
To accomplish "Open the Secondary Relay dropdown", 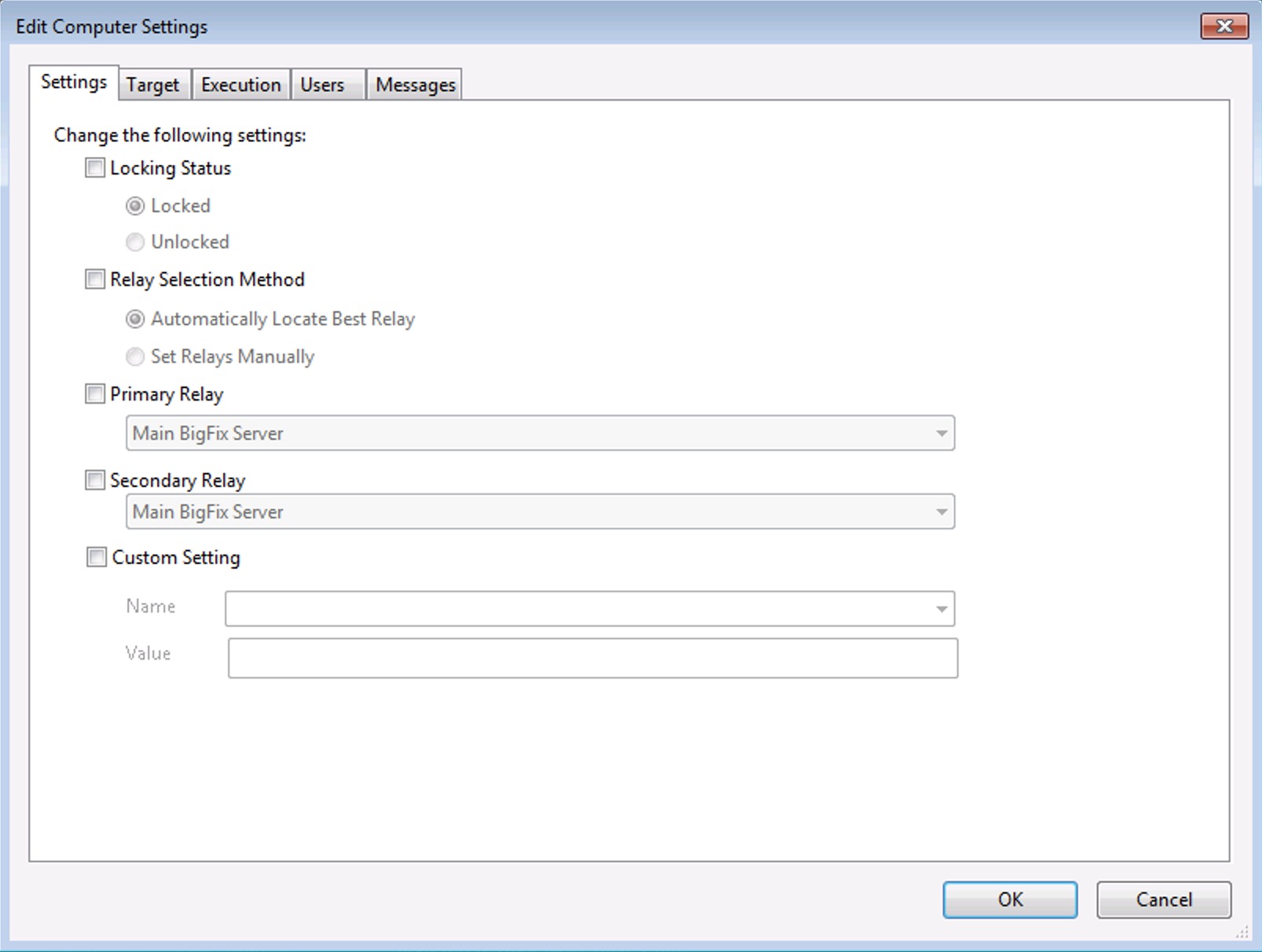I will click(x=941, y=511).
